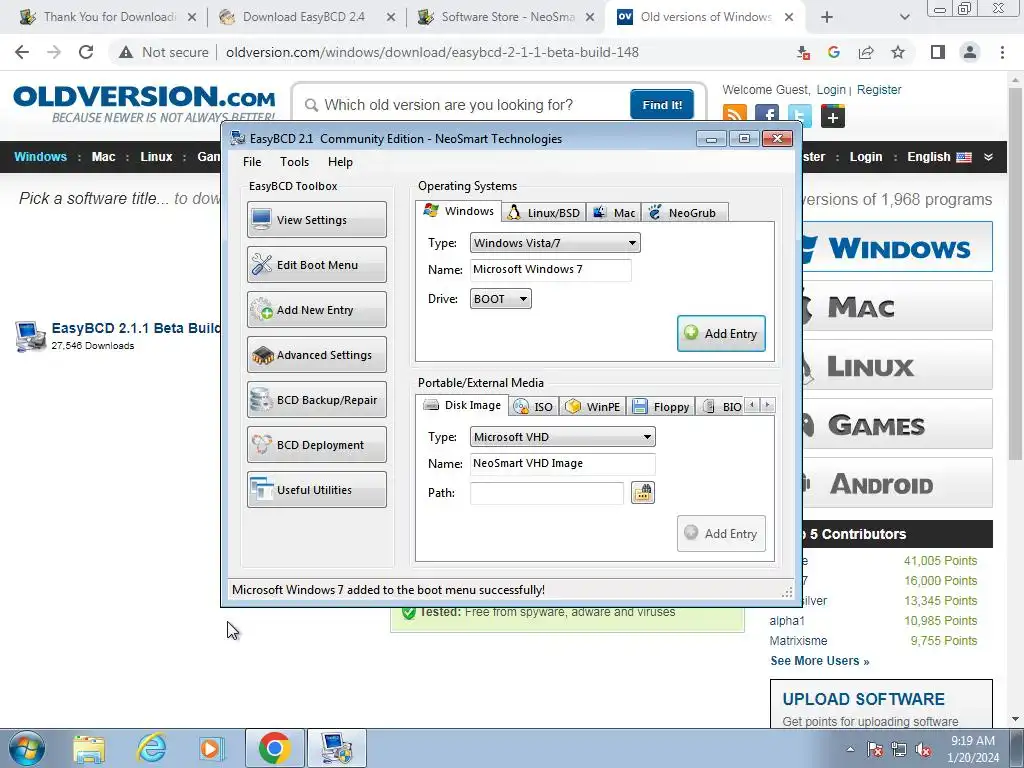Open Windows Explorer from taskbar

89,748
